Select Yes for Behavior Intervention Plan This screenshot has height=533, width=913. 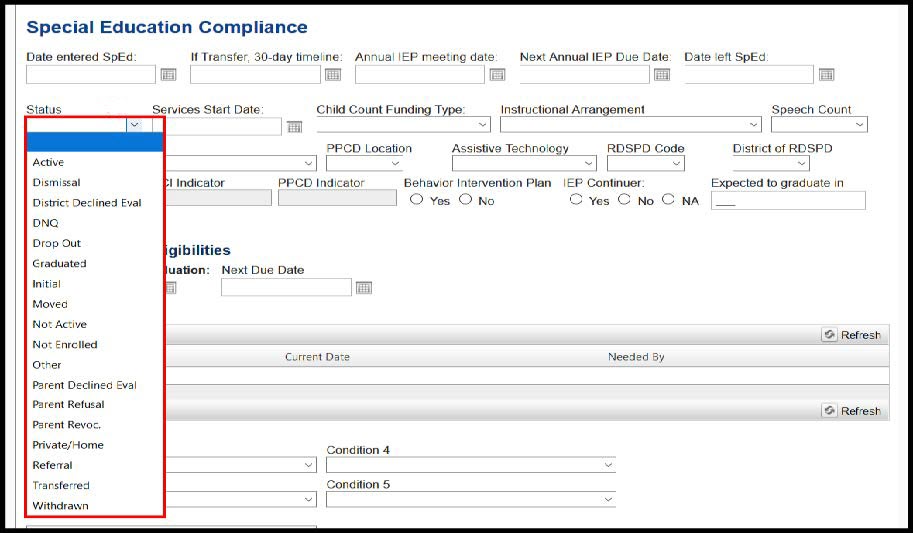coord(416,200)
